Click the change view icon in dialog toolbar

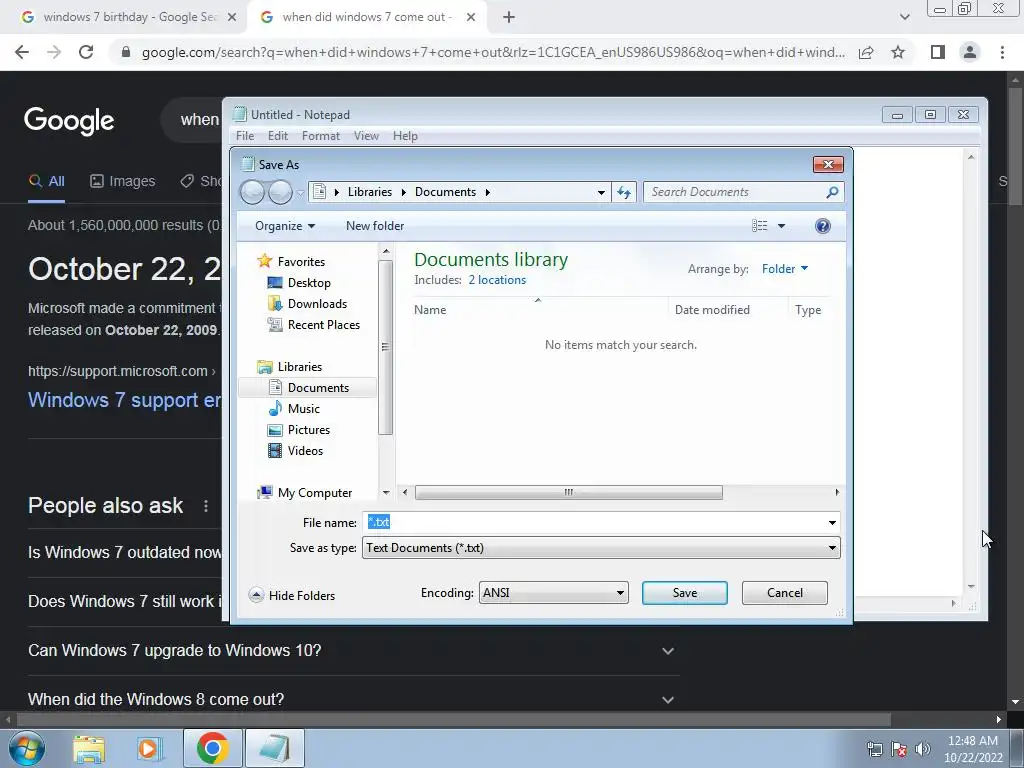760,226
